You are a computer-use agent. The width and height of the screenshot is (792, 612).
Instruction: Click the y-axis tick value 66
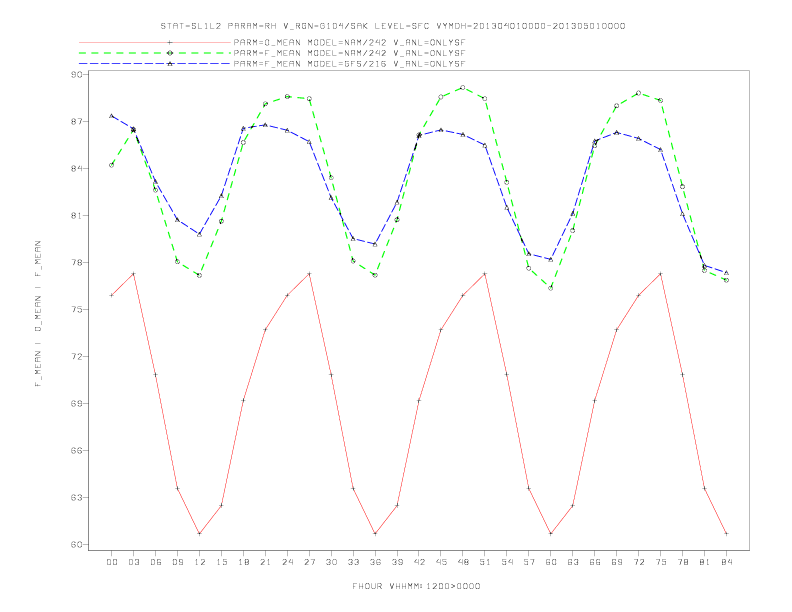(x=77, y=450)
